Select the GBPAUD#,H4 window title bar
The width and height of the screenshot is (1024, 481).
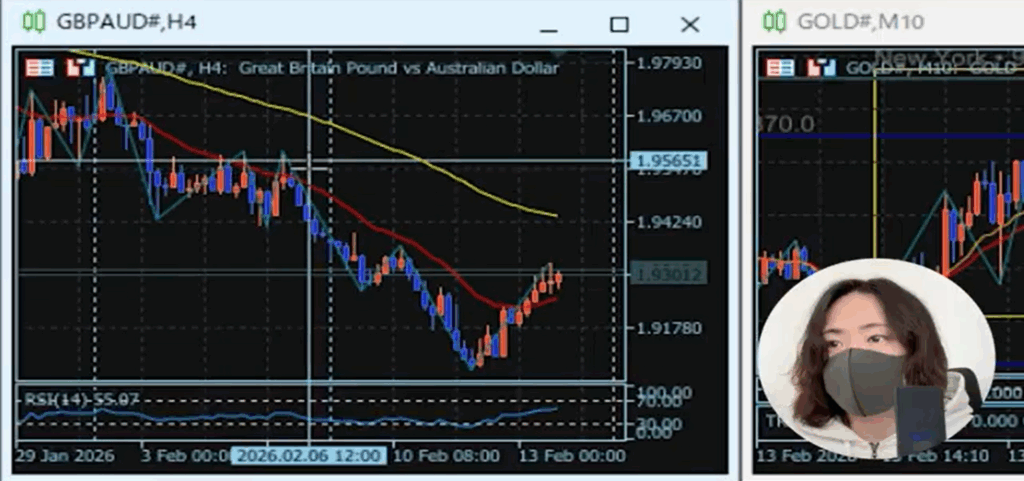pyautogui.click(x=300, y=22)
